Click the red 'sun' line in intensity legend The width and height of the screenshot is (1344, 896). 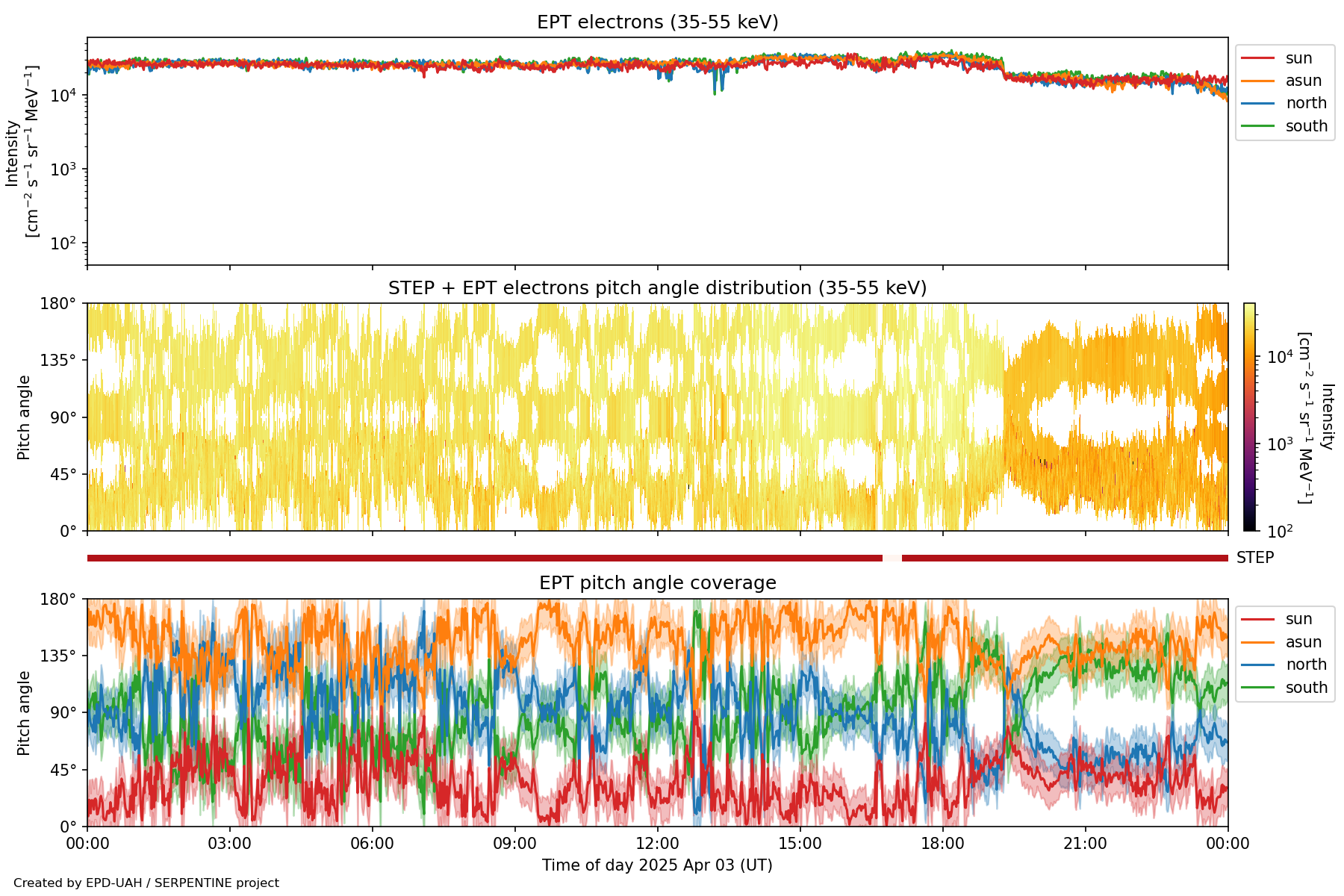pyautogui.click(x=1258, y=58)
